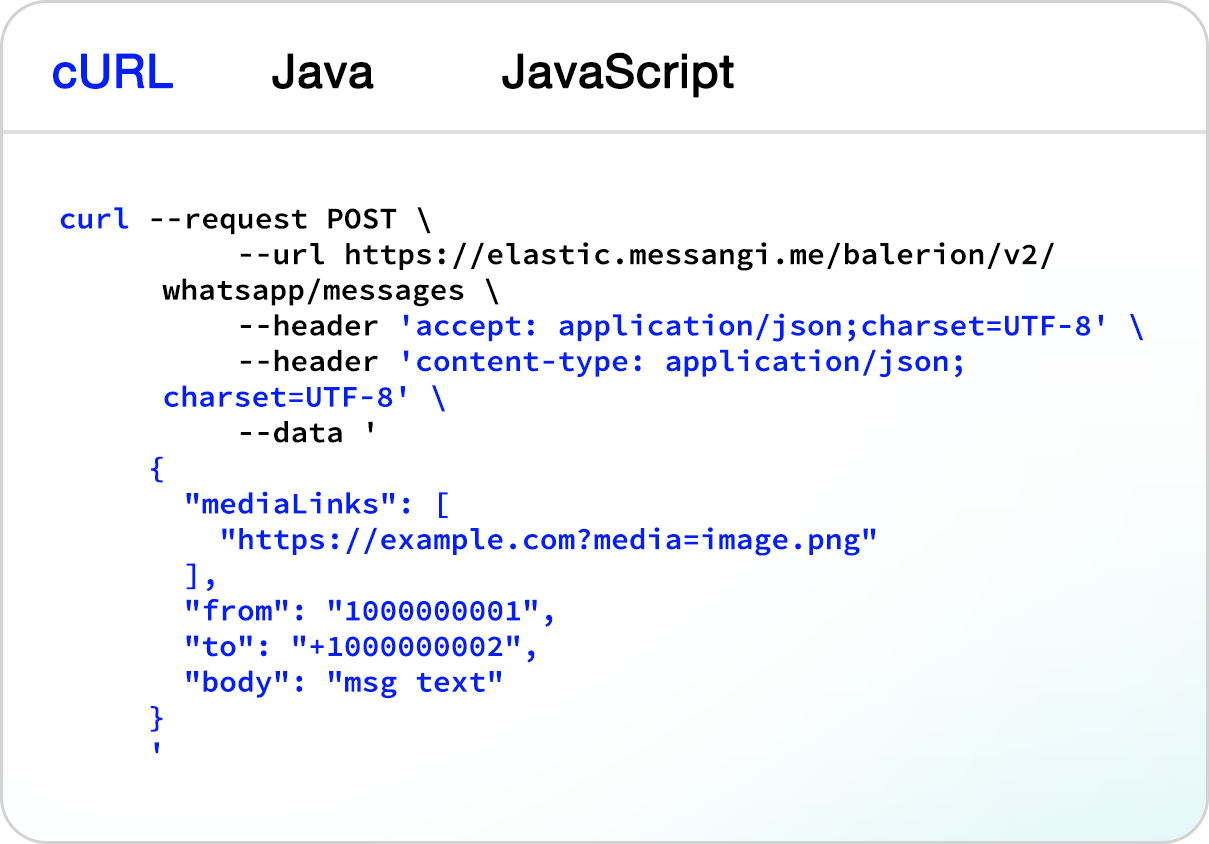The width and height of the screenshot is (1209, 844).
Task: Click the closing curly brace of JSON
Action: 156,718
